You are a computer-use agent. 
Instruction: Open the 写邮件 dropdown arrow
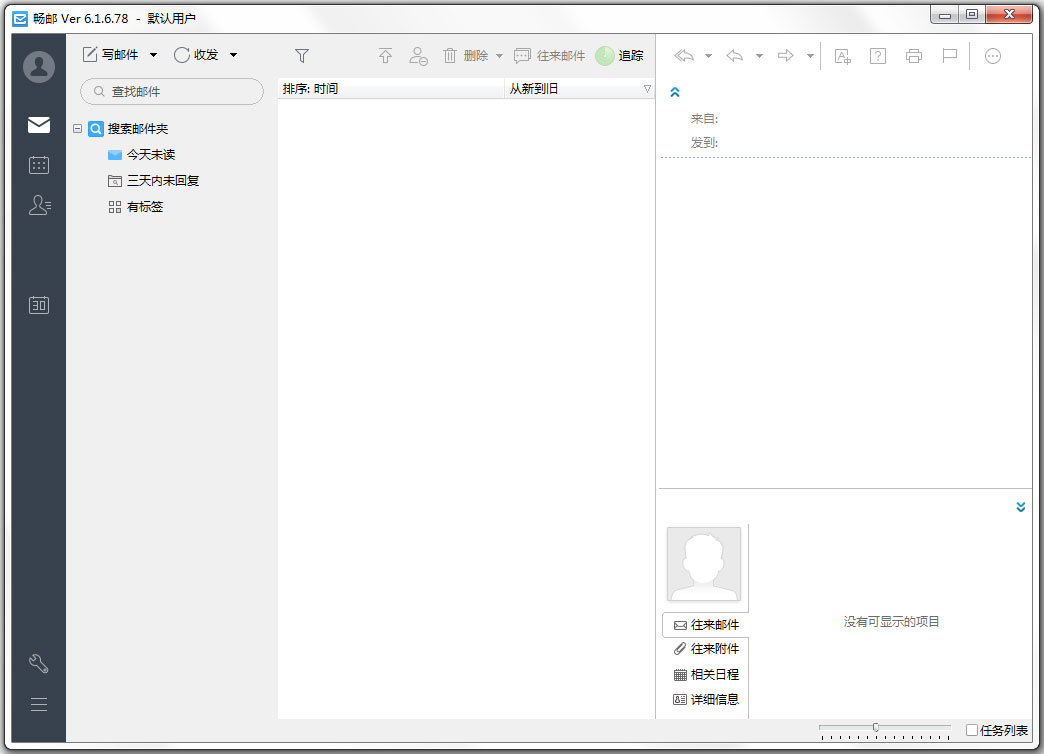tap(152, 55)
